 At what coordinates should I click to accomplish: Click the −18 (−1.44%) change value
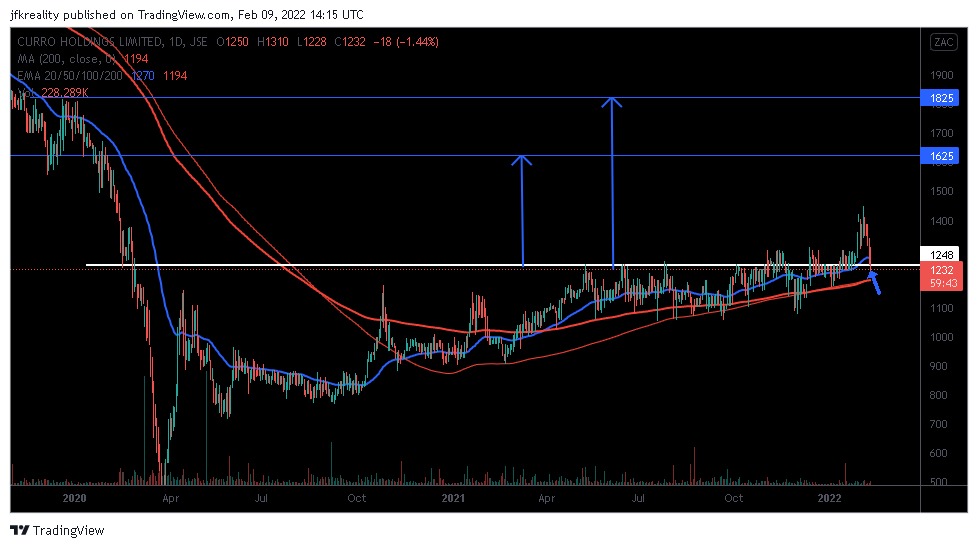(406, 42)
